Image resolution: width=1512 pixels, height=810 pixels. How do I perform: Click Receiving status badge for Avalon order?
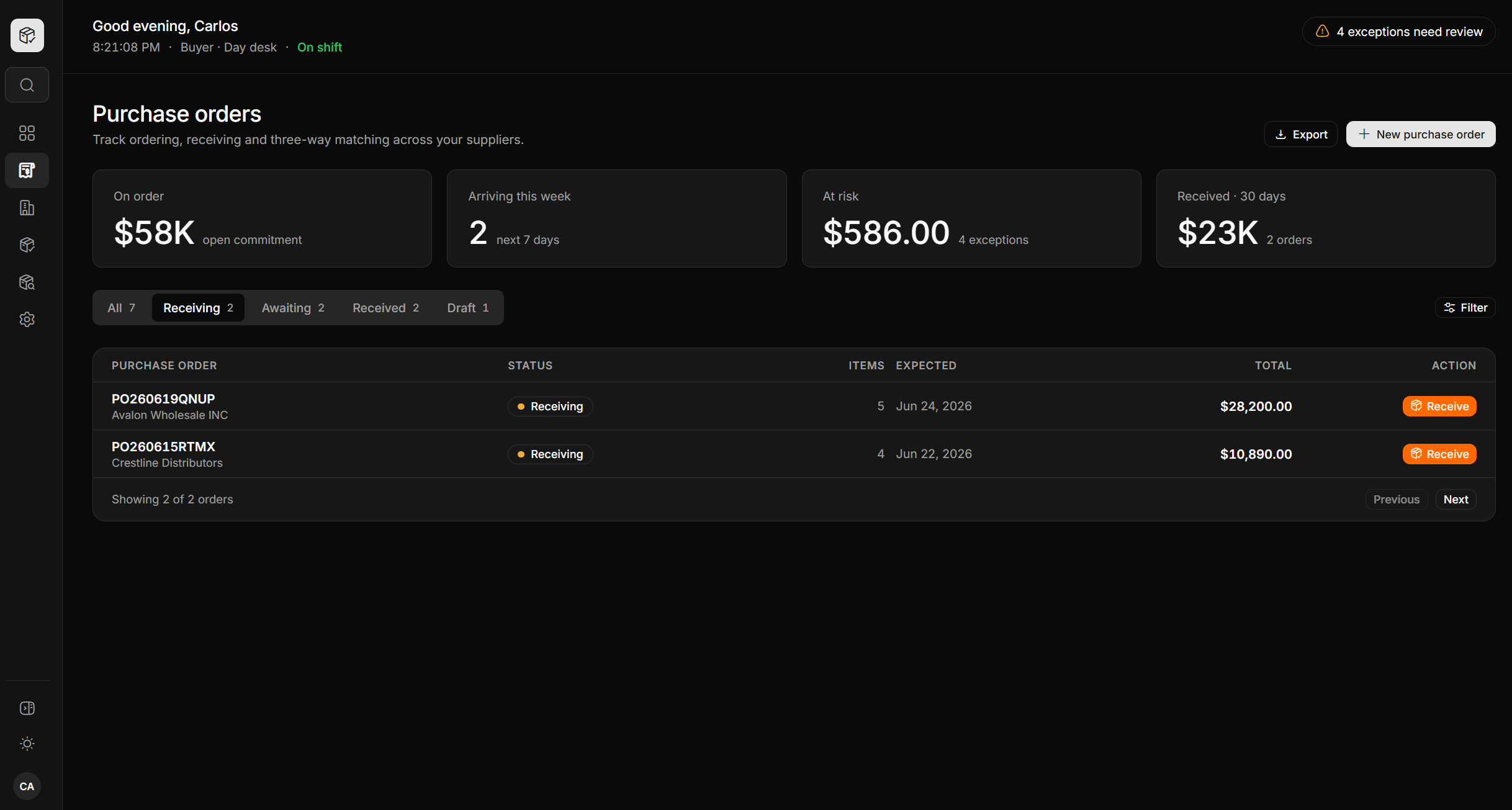[550, 406]
